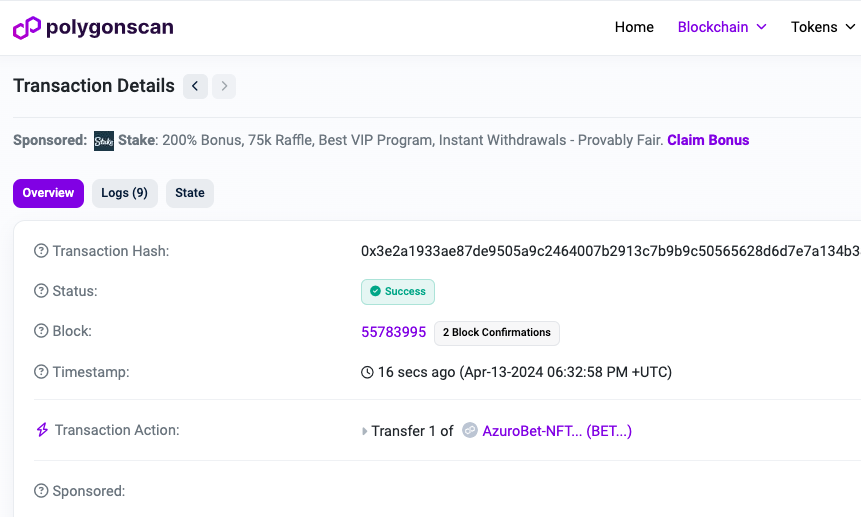The height and width of the screenshot is (517, 861).
Task: Click 'Transfer 1 of' text
Action: pos(412,431)
